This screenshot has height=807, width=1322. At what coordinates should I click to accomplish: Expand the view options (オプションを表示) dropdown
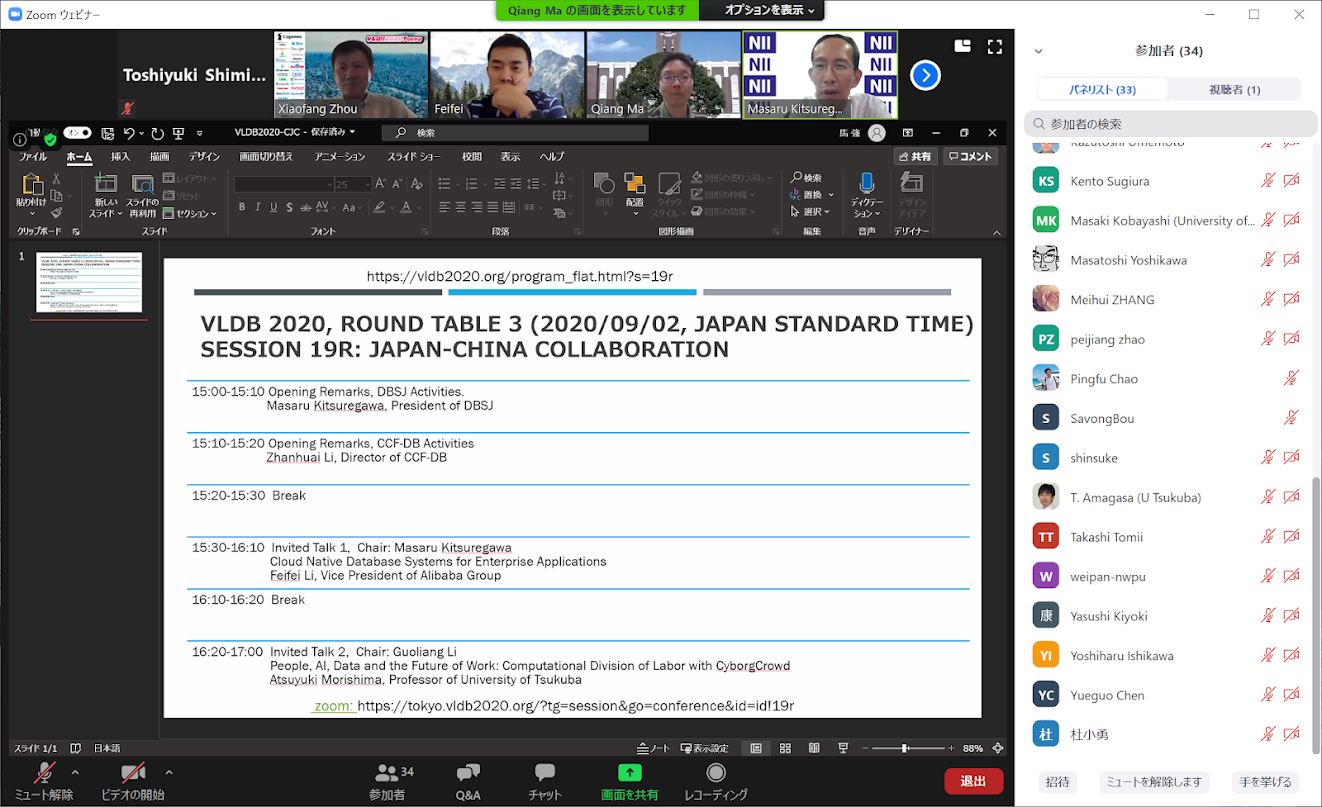[768, 10]
